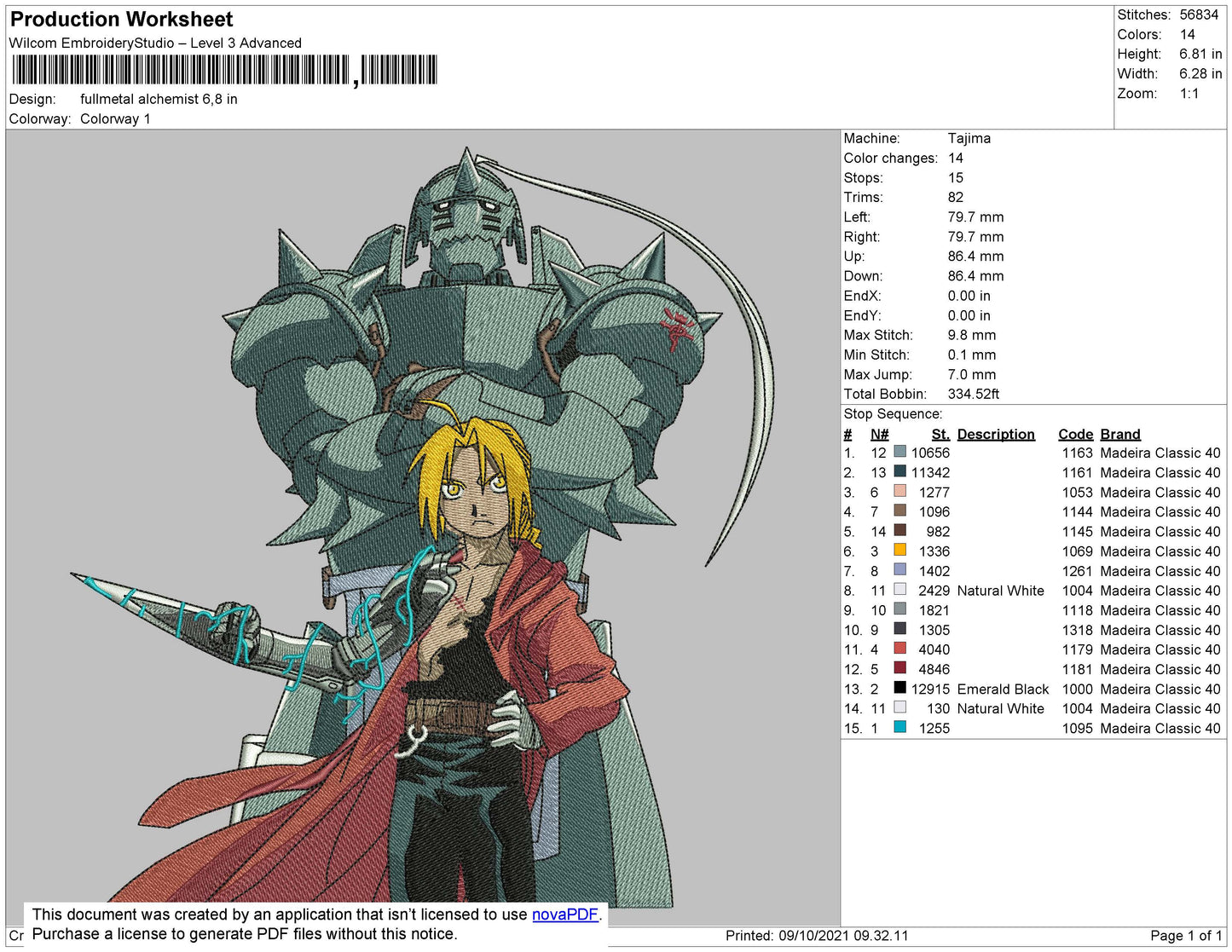Click the Brand column header
Viewport: 1232px width, 952px height.
coord(1119,434)
